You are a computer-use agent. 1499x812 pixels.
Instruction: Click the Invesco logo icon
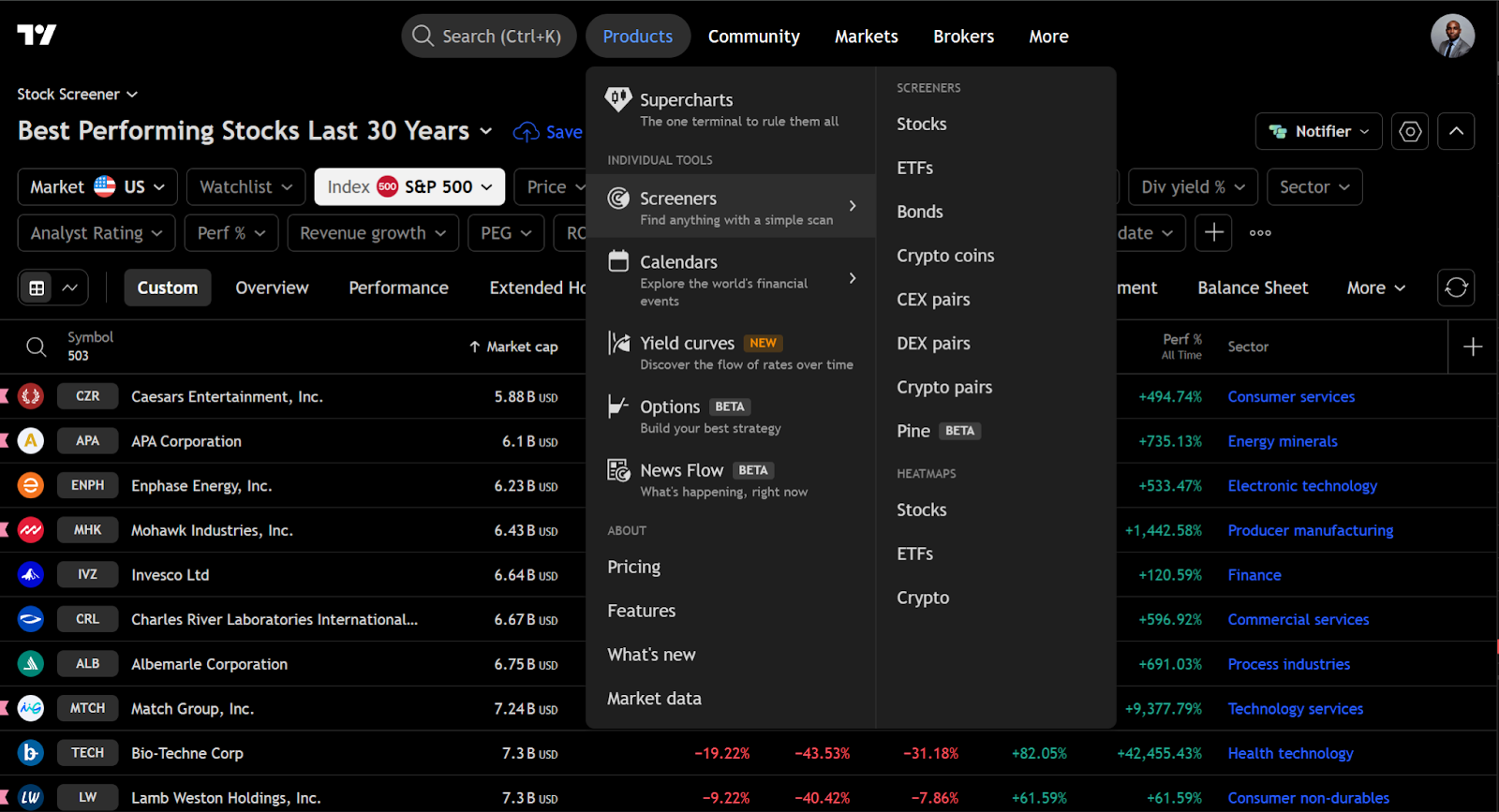[31, 574]
